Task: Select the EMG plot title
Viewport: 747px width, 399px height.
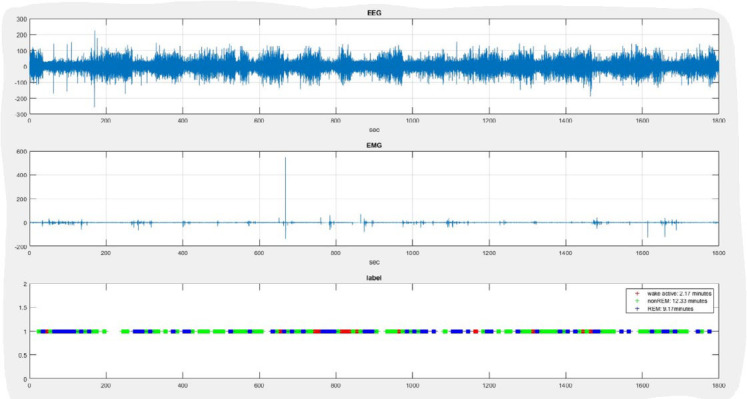Action: [374, 145]
